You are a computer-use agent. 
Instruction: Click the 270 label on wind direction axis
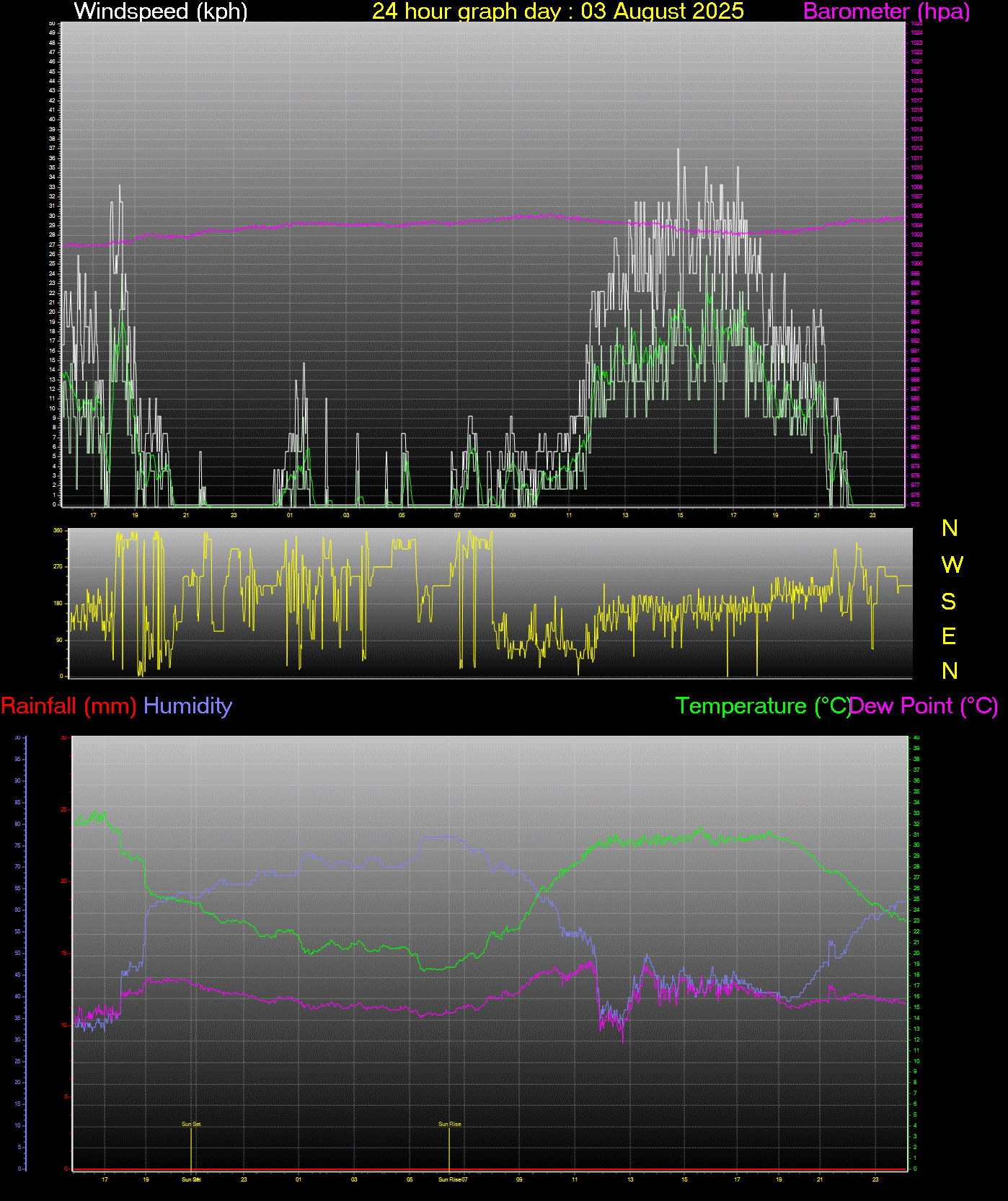pyautogui.click(x=58, y=567)
